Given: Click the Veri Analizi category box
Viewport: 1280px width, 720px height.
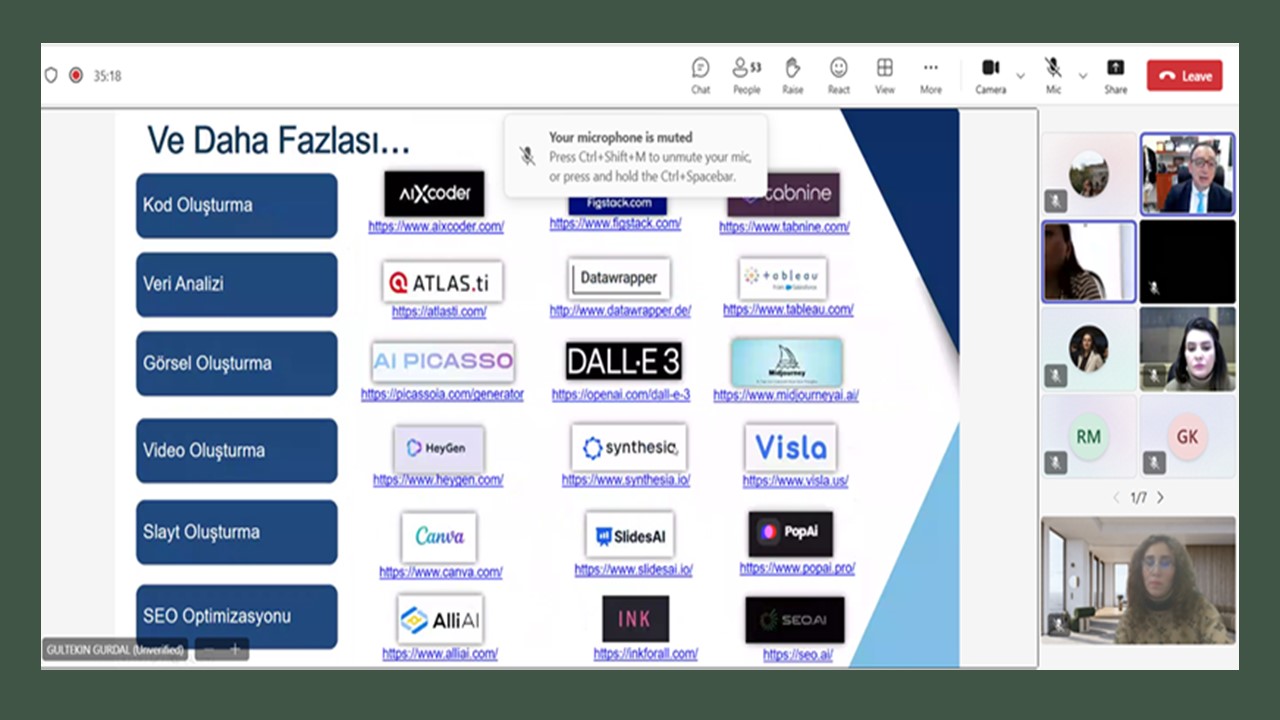Looking at the screenshot, I should (x=237, y=284).
